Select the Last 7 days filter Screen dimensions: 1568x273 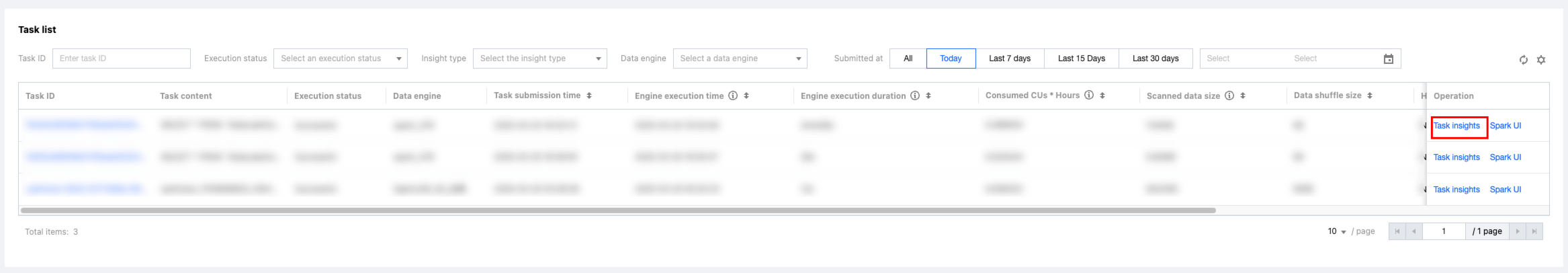coord(1009,58)
